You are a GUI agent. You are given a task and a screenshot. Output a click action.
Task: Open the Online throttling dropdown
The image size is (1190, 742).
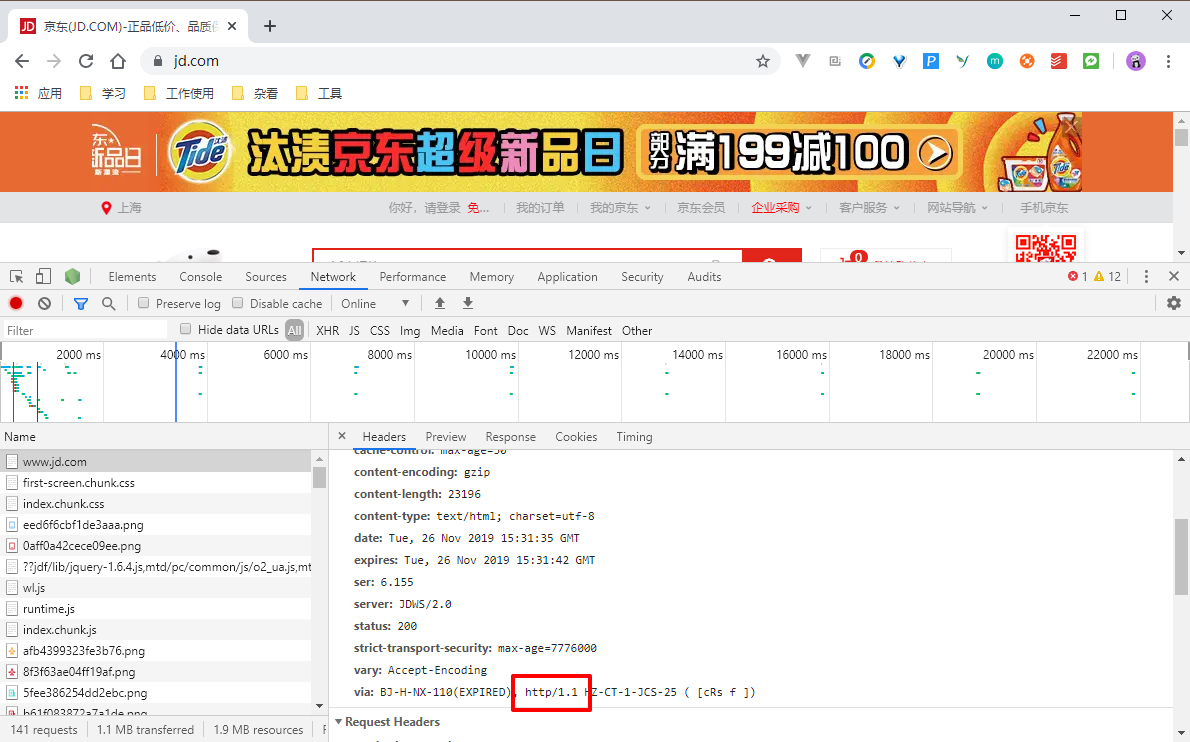click(375, 303)
